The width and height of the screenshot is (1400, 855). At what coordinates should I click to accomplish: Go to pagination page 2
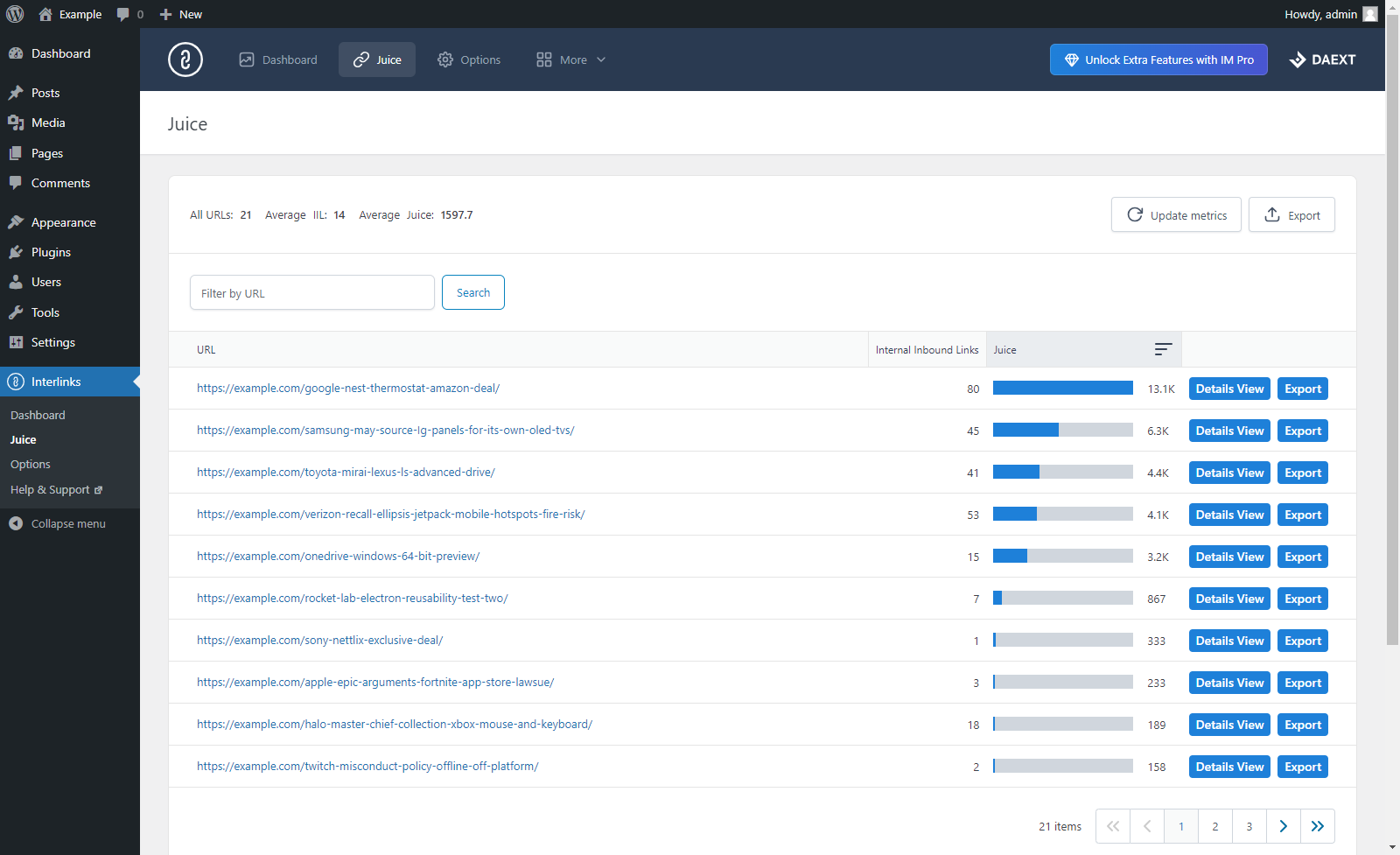pyautogui.click(x=1215, y=826)
